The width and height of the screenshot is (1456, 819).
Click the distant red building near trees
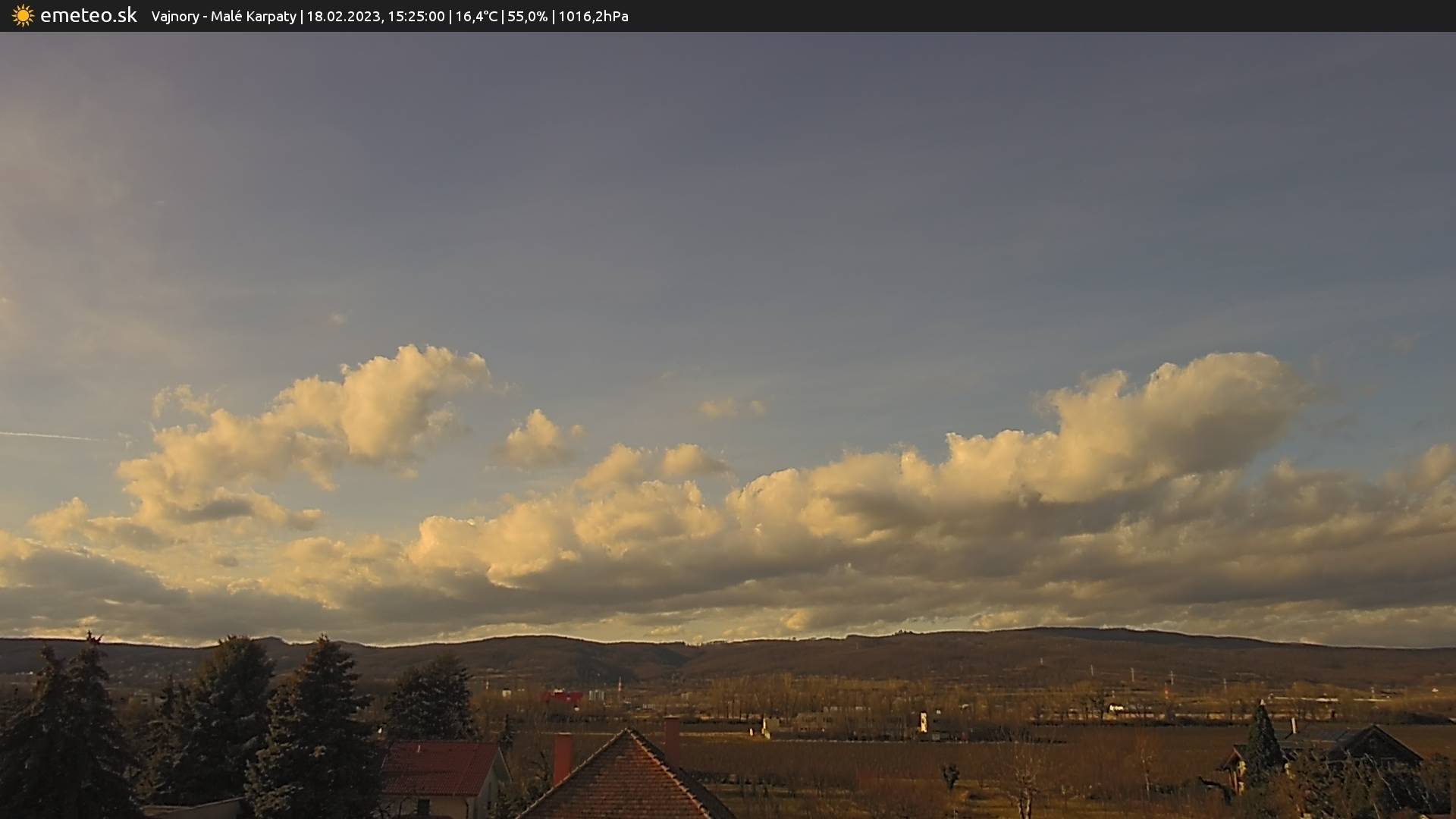[562, 697]
